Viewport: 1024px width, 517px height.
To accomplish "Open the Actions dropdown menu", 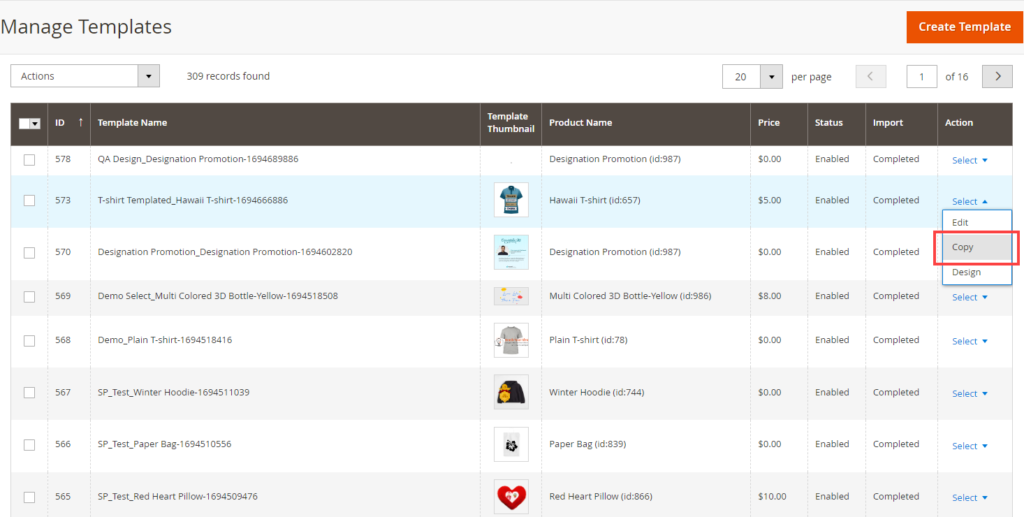I will (85, 76).
